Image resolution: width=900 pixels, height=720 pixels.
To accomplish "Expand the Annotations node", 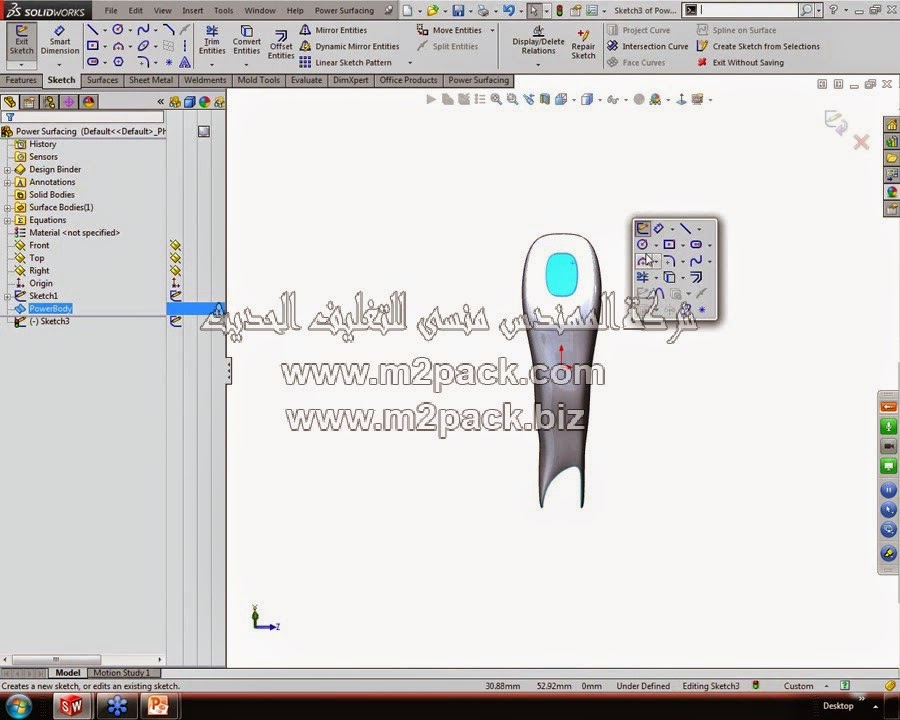I will coord(7,183).
